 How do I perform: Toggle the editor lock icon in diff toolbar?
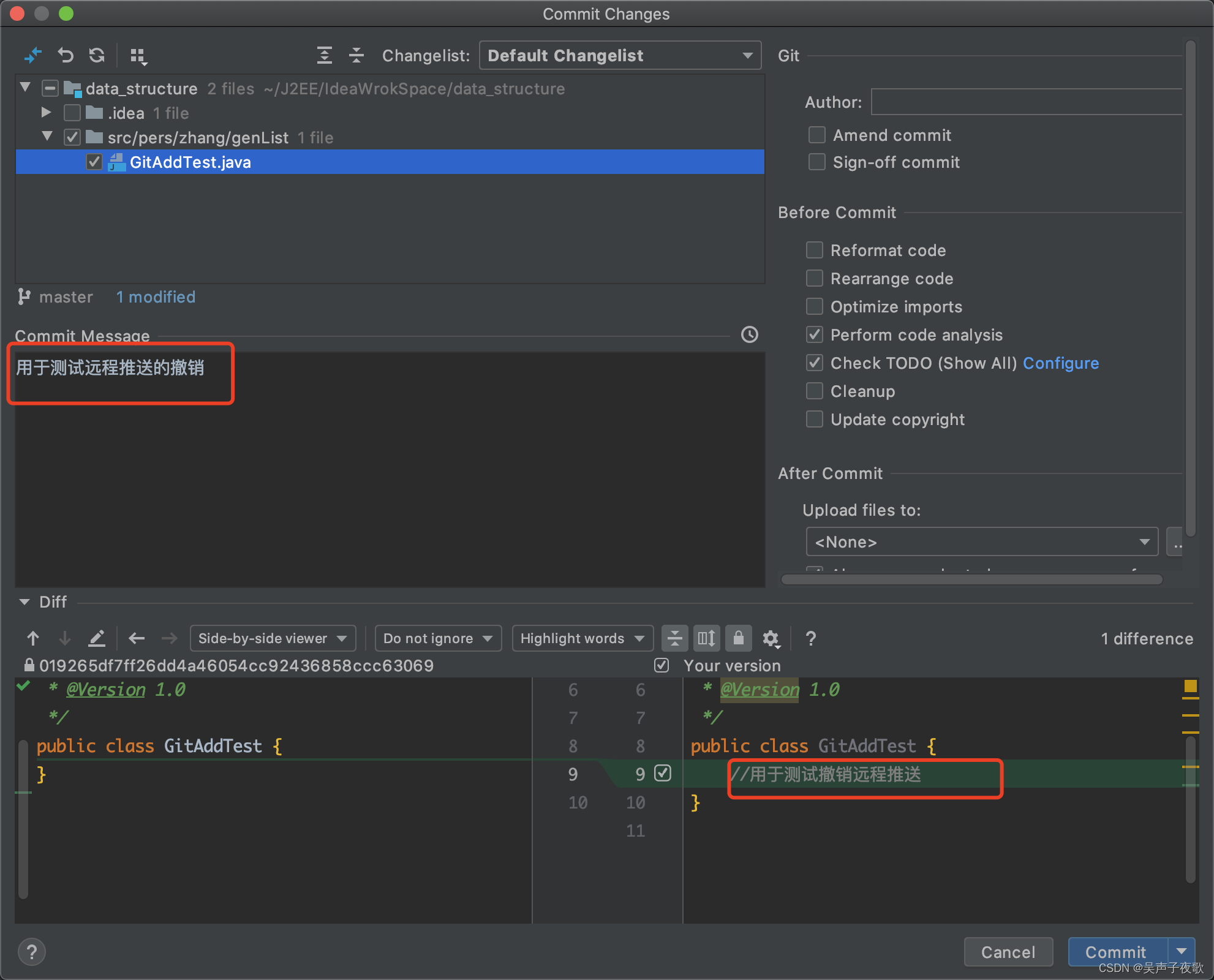tap(738, 638)
